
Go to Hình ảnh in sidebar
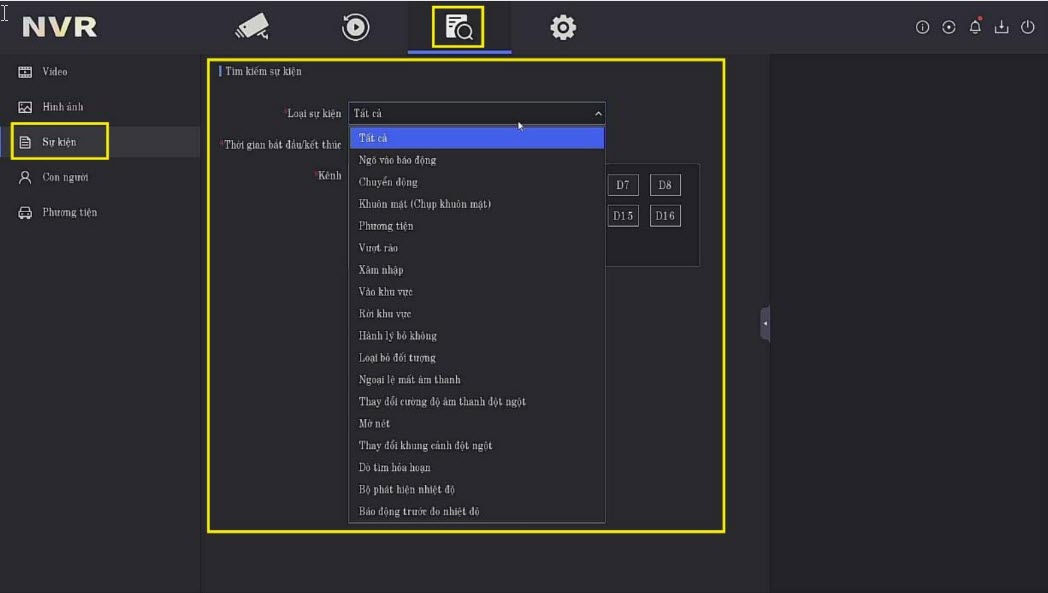coord(62,107)
